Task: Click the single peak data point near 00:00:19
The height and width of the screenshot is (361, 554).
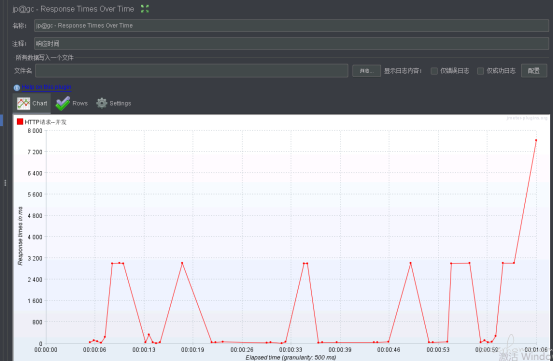Action: [182, 263]
